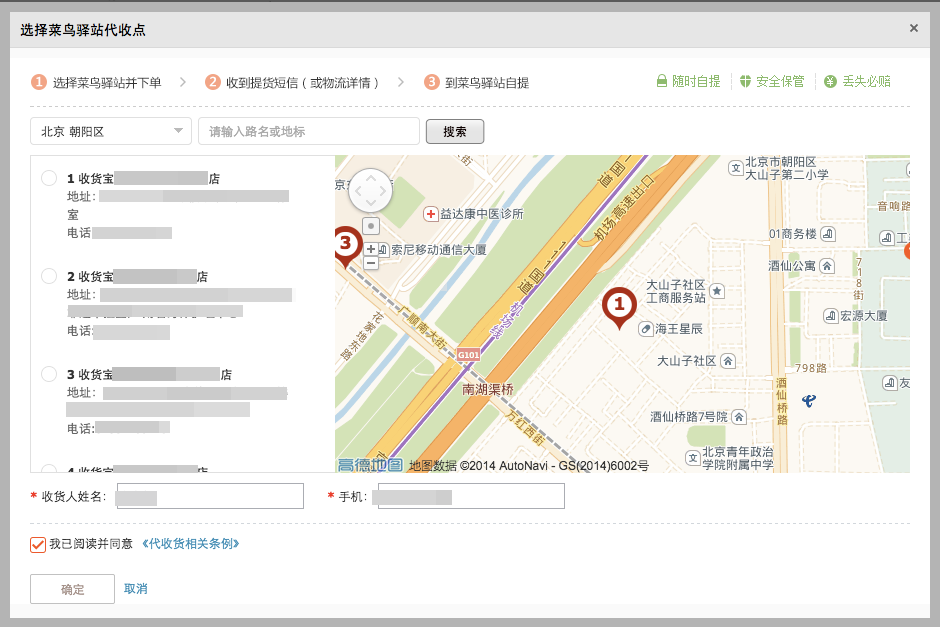Image resolution: width=940 pixels, height=627 pixels.
Task: Click map marker number 3
Action: click(x=346, y=243)
